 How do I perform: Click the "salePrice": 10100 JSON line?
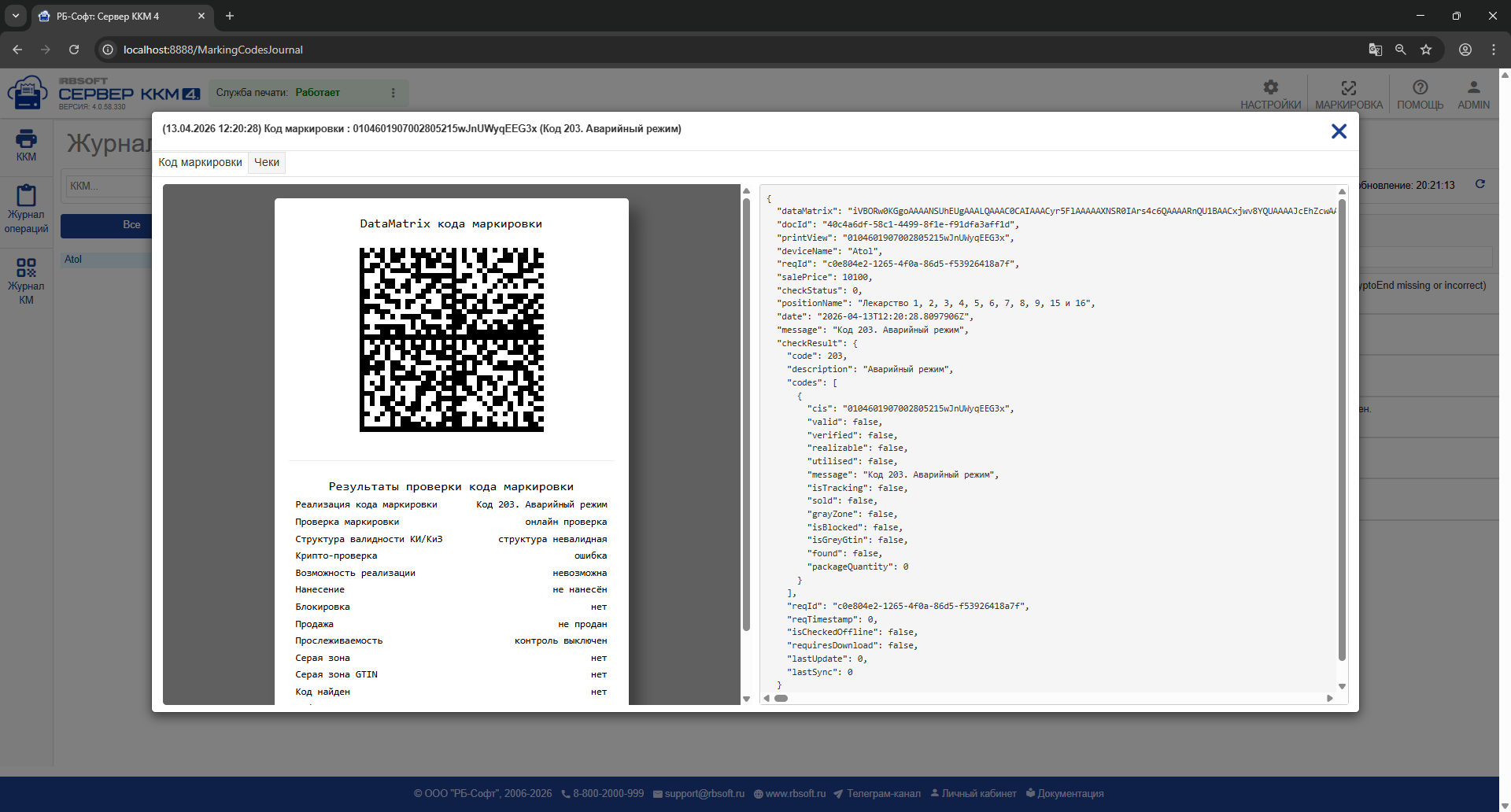[825, 277]
